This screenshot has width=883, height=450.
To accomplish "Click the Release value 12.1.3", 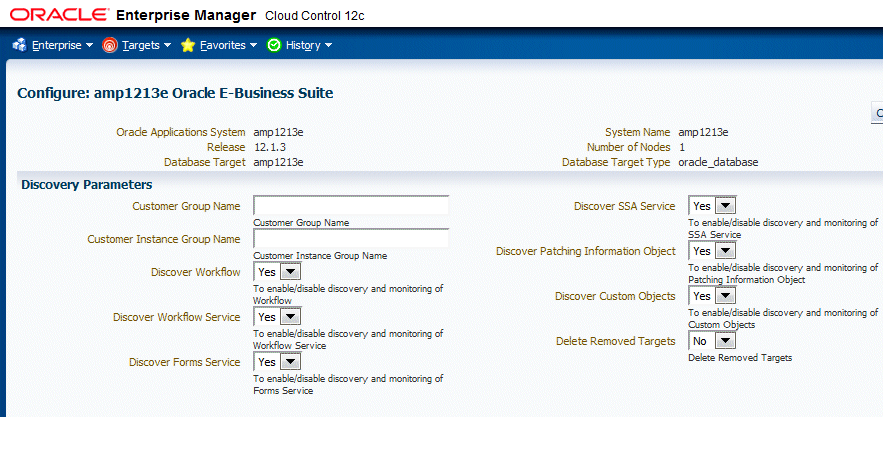I will (270, 147).
